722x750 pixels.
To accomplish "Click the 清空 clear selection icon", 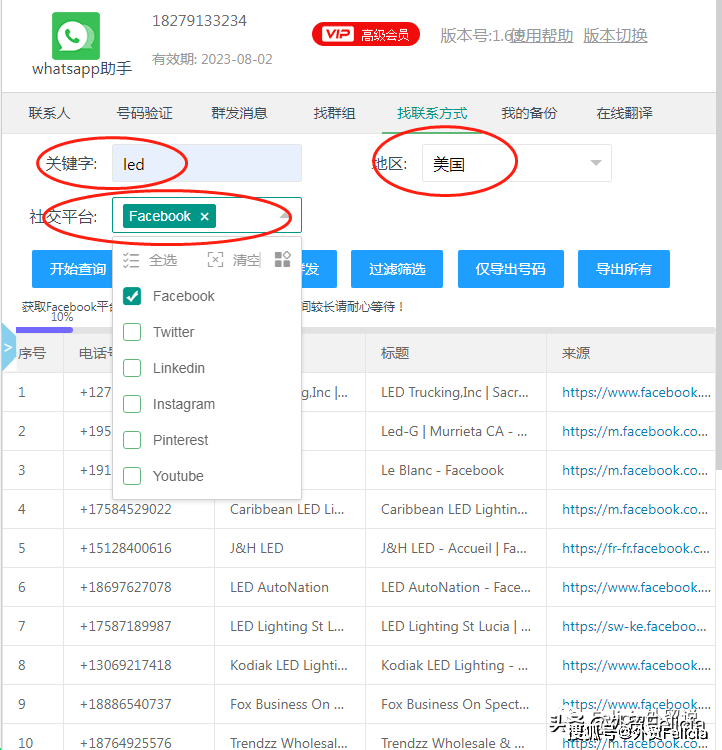I will (215, 260).
